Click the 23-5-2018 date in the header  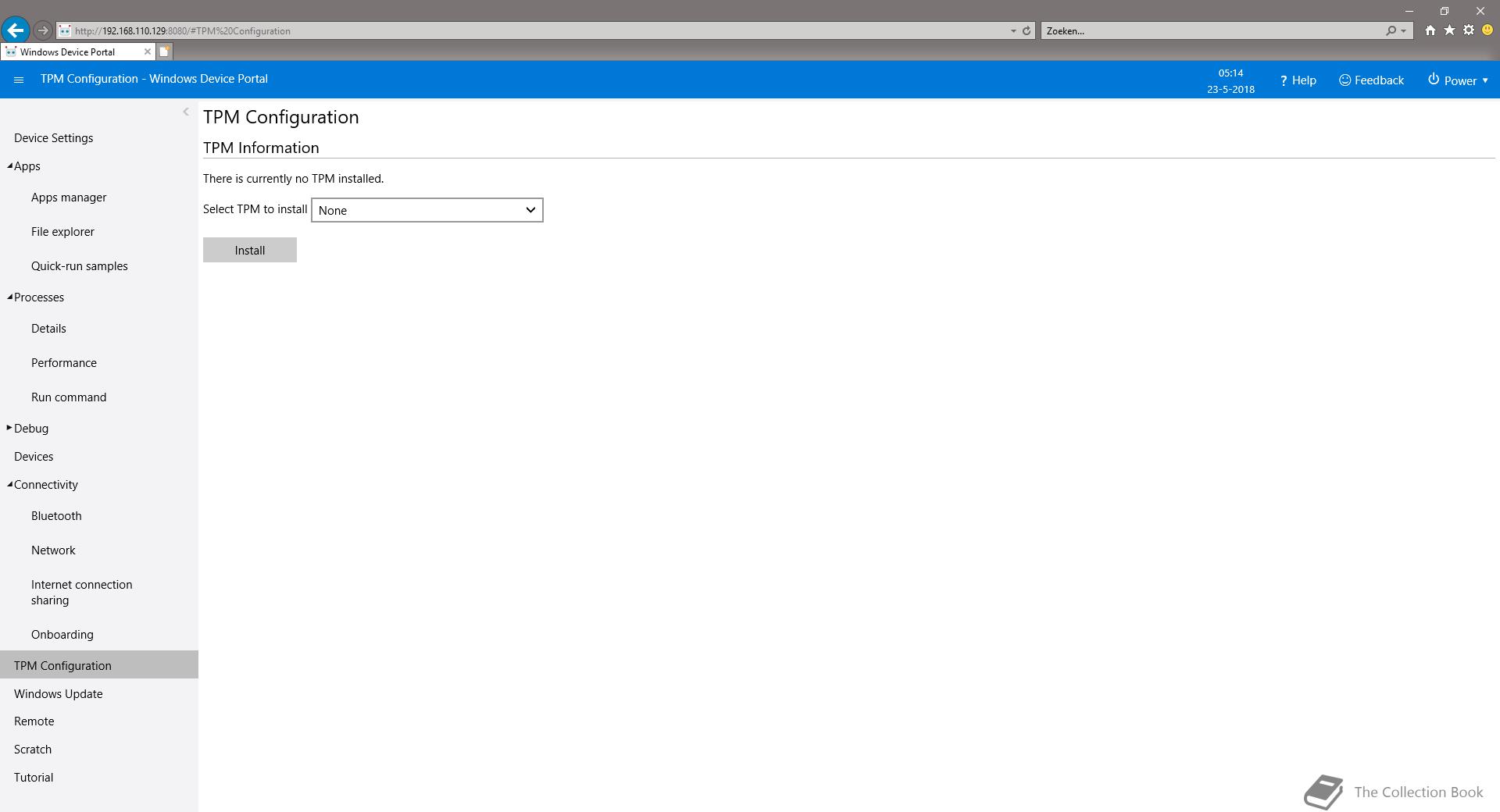[x=1230, y=89]
